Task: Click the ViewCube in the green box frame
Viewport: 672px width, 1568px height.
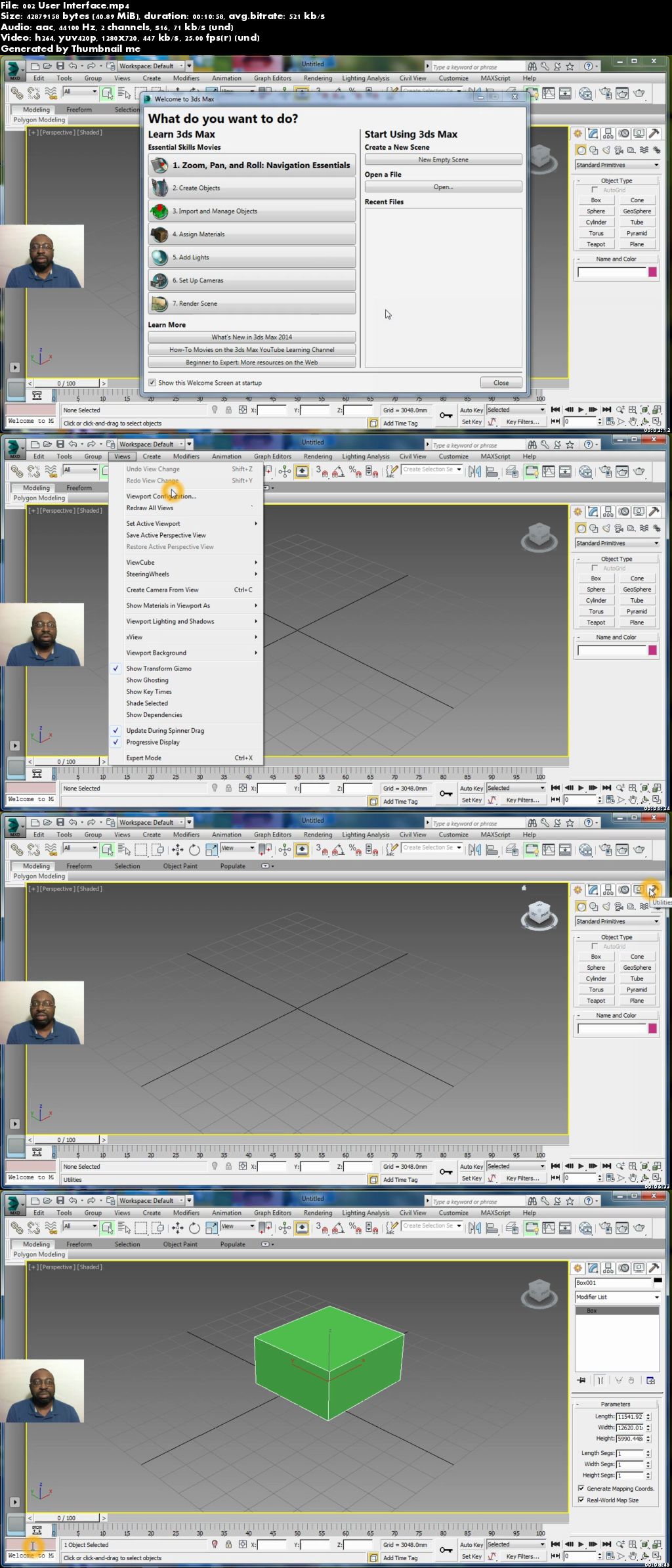Action: click(x=539, y=1292)
